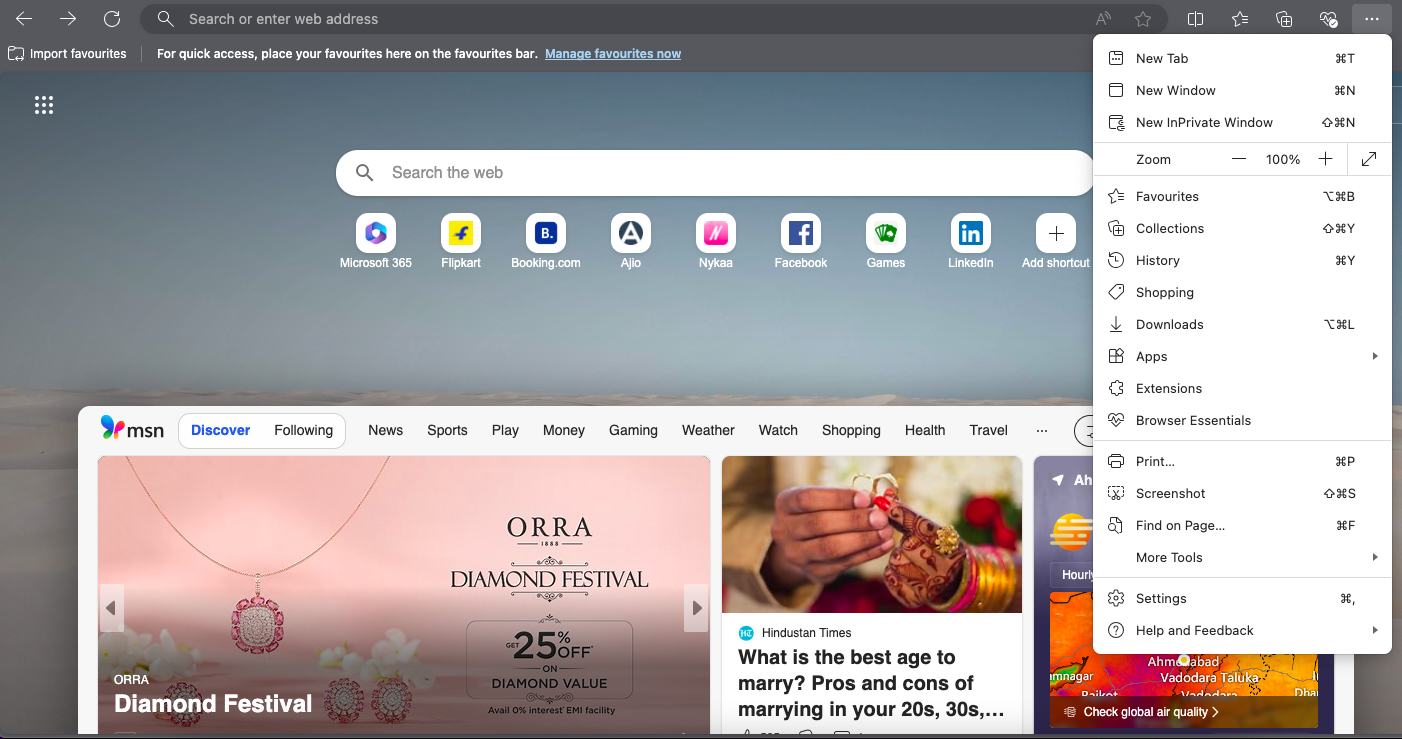Reload the page with the refresh icon
This screenshot has height=739, width=1402.
point(112,19)
